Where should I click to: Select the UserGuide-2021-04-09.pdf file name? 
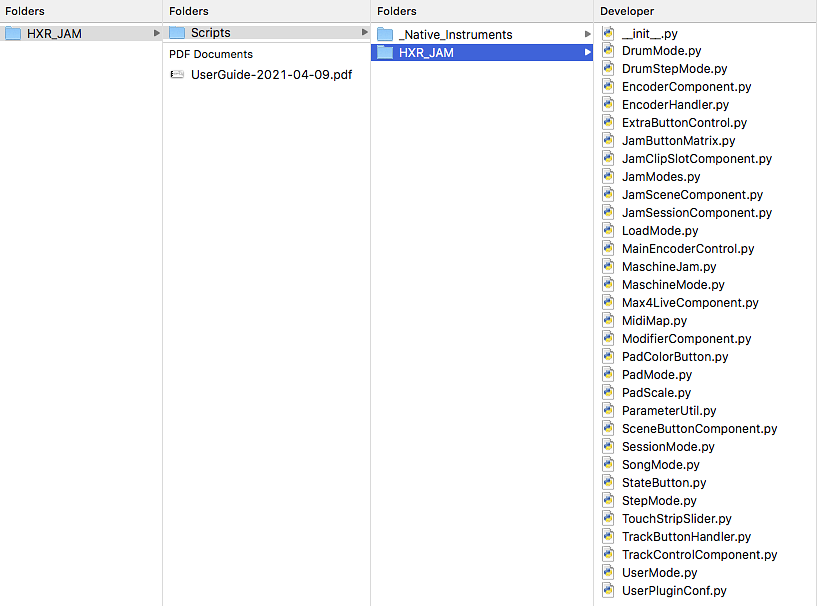pos(271,75)
